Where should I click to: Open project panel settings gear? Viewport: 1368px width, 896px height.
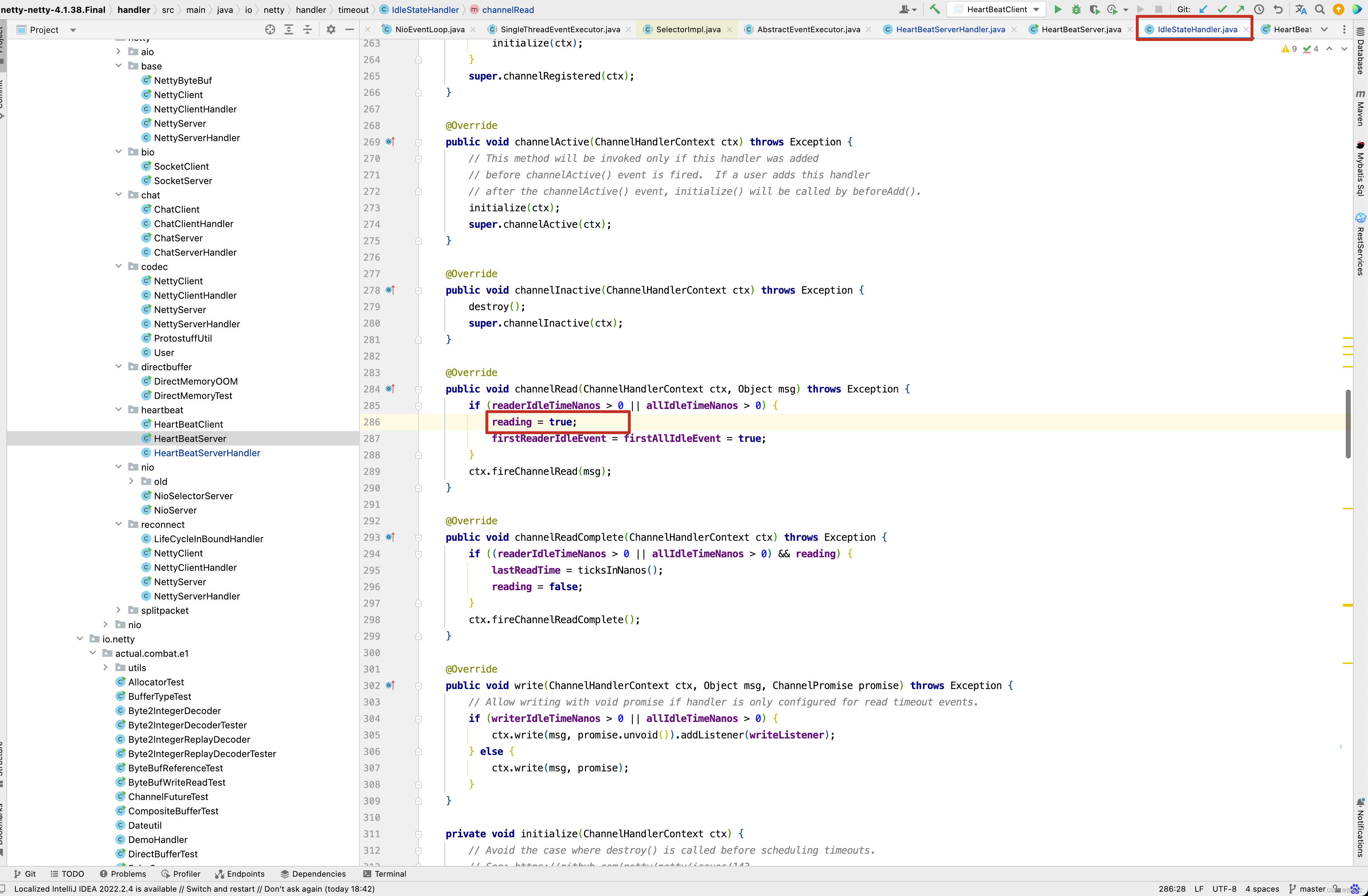[330, 29]
